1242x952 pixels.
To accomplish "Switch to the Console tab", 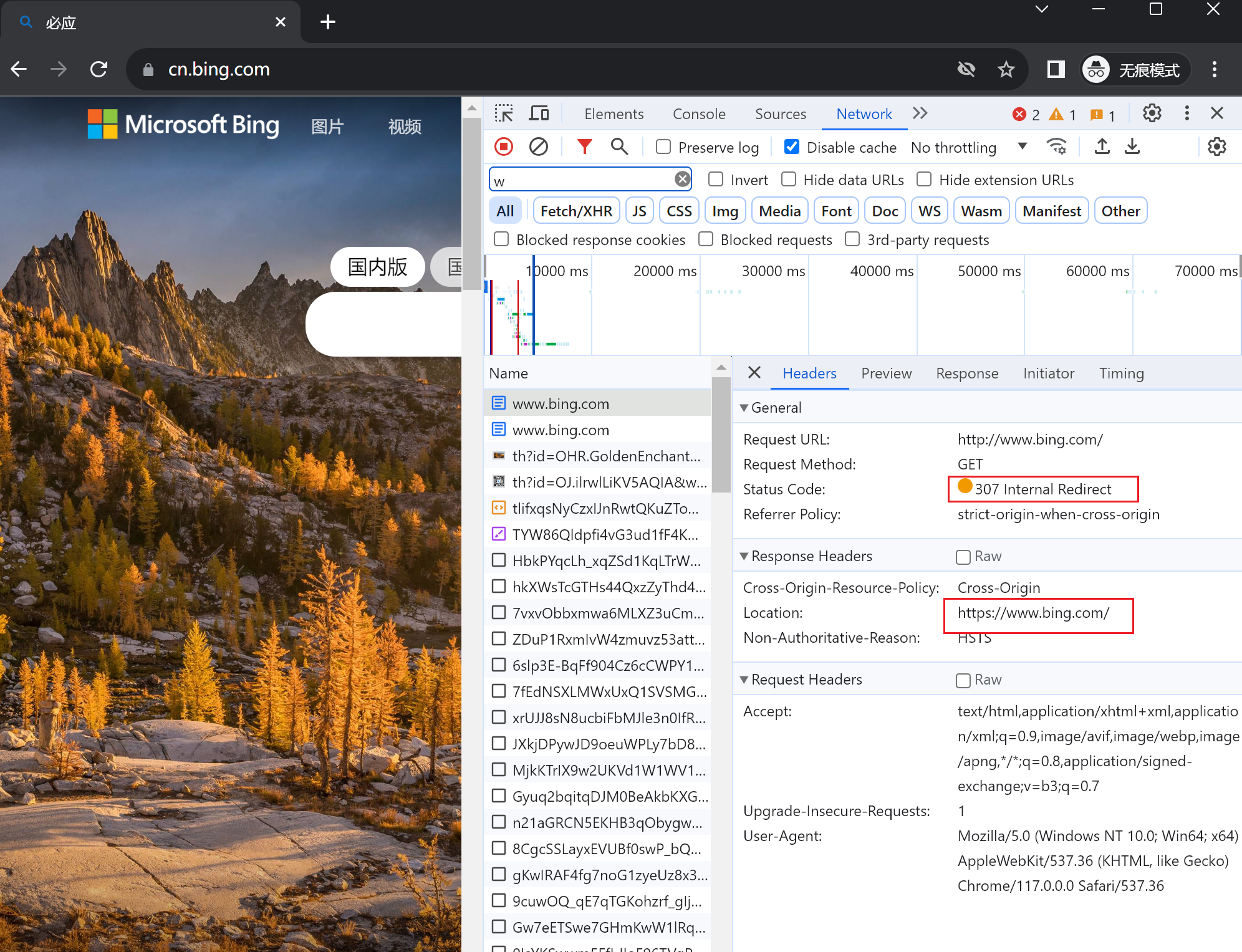I will pyautogui.click(x=699, y=114).
